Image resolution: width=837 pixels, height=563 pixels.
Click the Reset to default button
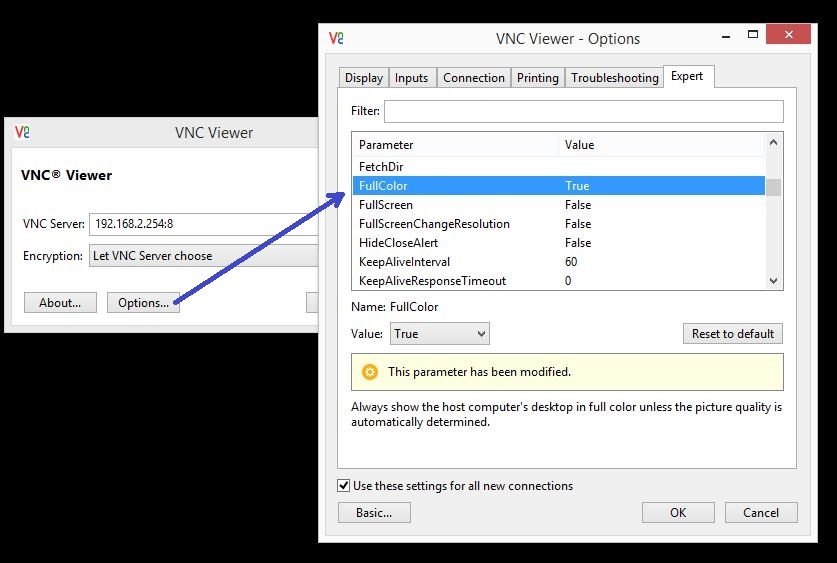[x=733, y=334]
